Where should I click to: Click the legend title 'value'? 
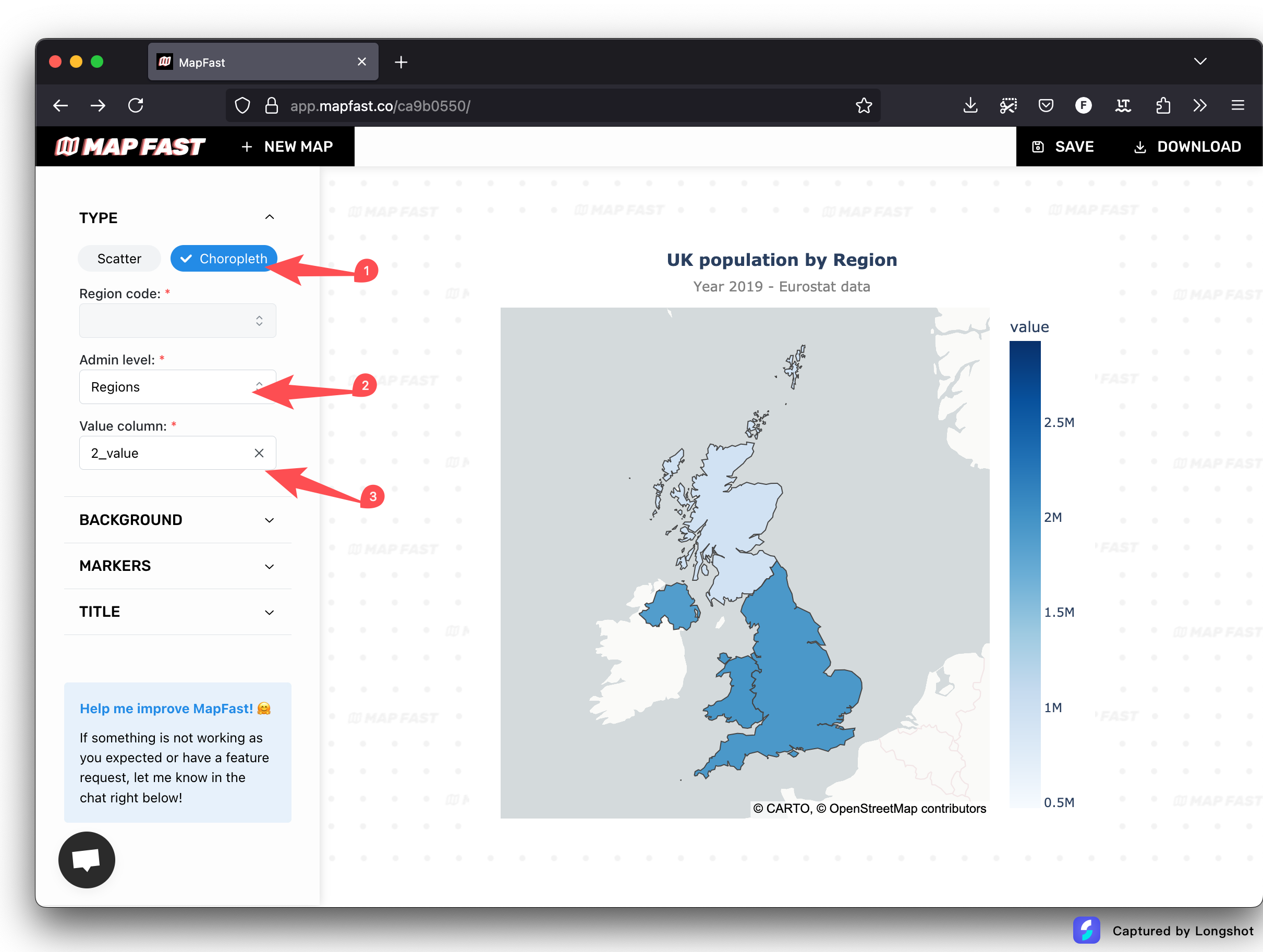tap(1029, 327)
